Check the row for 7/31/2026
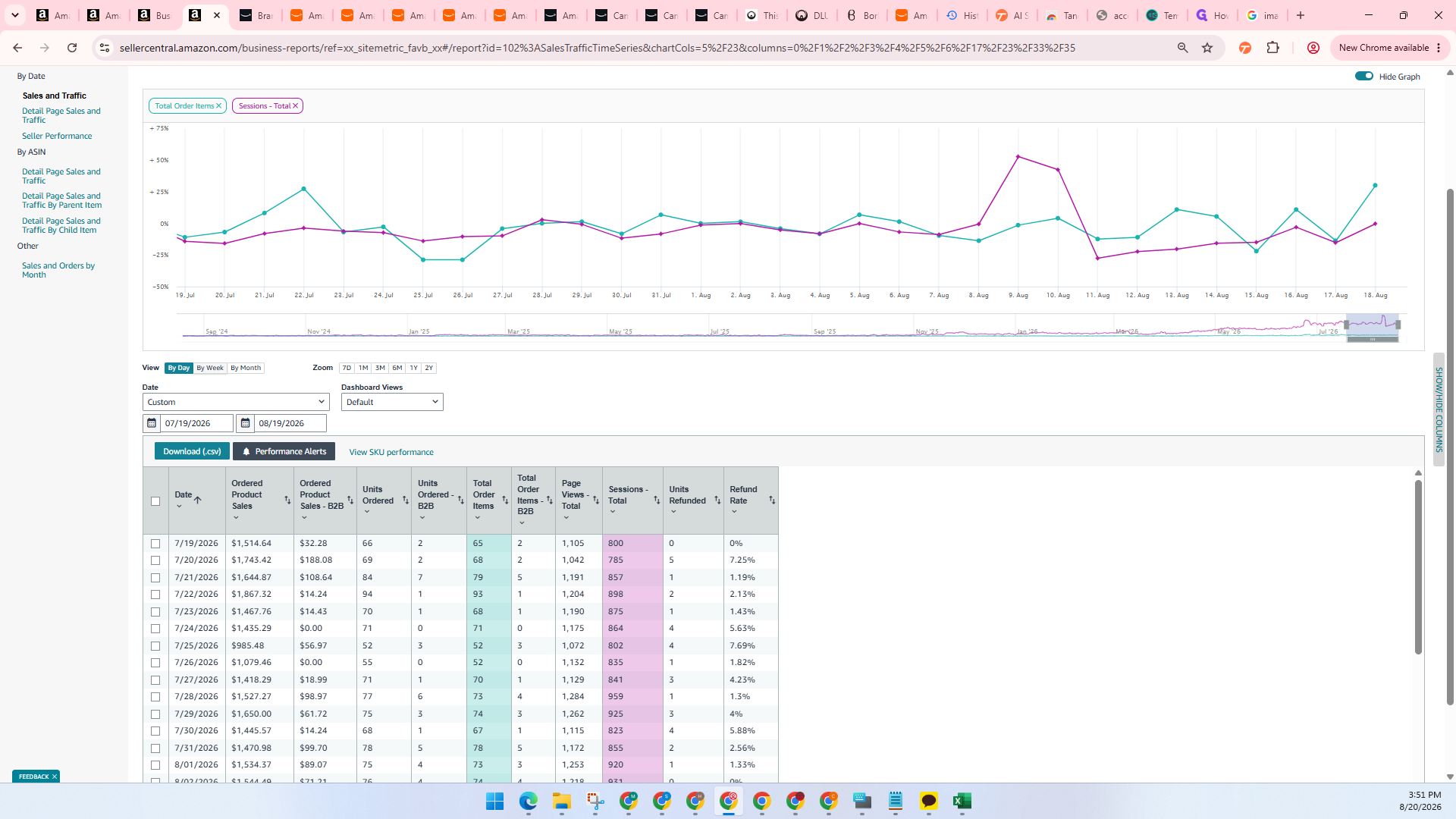Viewport: 1456px width, 819px height. click(x=155, y=748)
